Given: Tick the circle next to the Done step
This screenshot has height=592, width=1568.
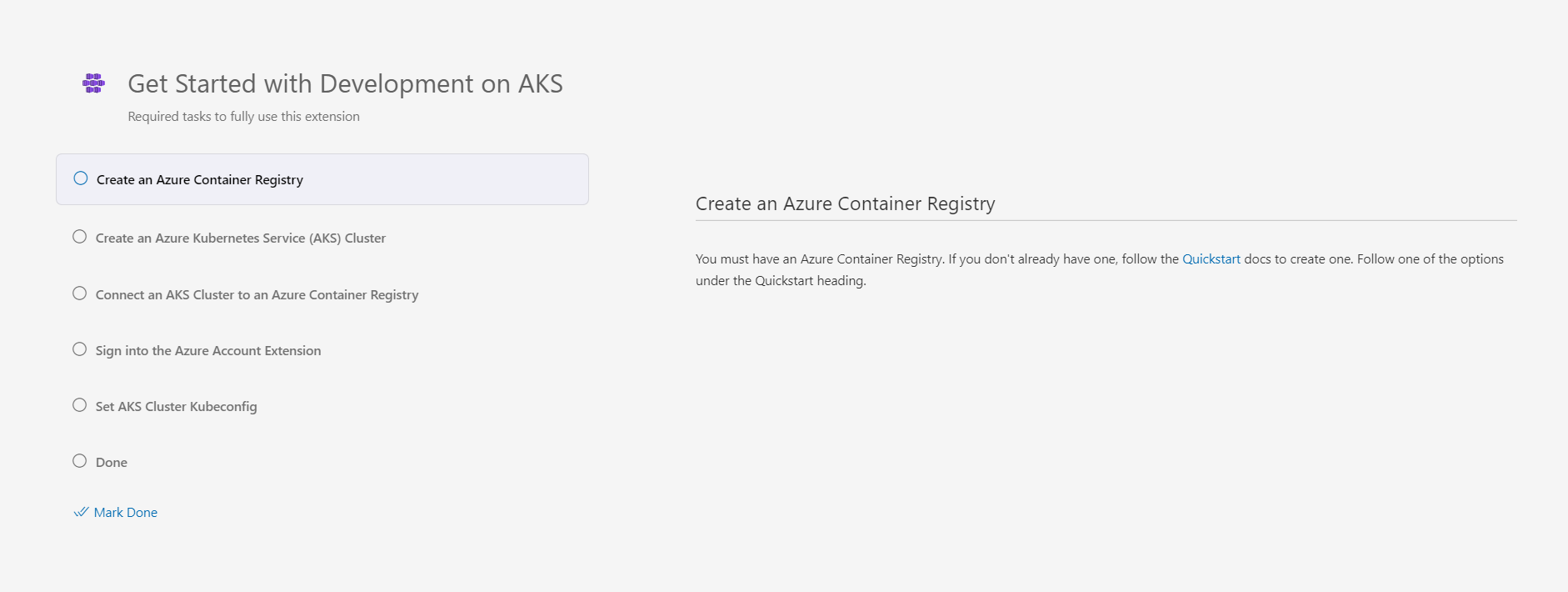Looking at the screenshot, I should click(80, 461).
